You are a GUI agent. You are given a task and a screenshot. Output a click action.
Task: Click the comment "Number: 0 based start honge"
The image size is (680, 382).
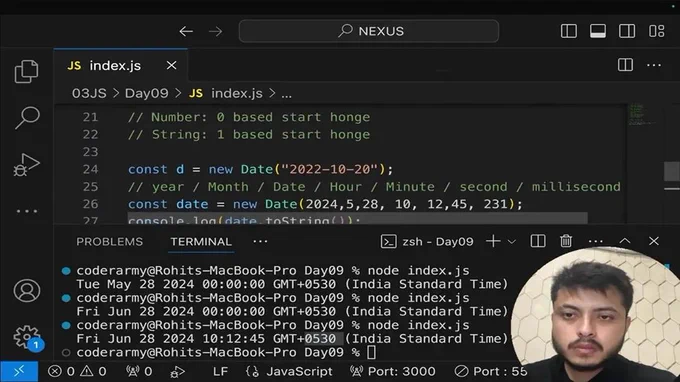(249, 117)
